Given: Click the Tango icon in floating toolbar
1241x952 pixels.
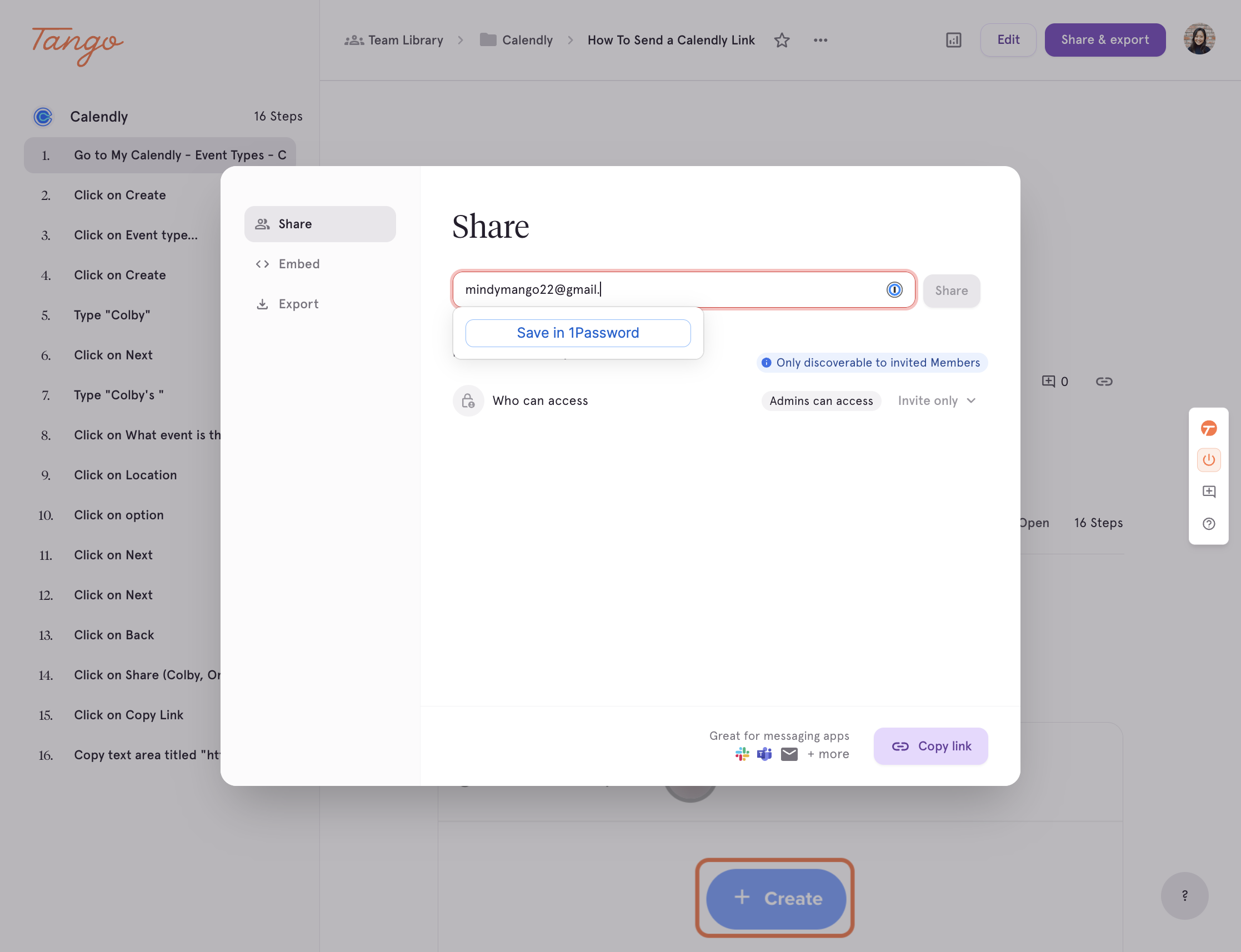Looking at the screenshot, I should 1209,428.
